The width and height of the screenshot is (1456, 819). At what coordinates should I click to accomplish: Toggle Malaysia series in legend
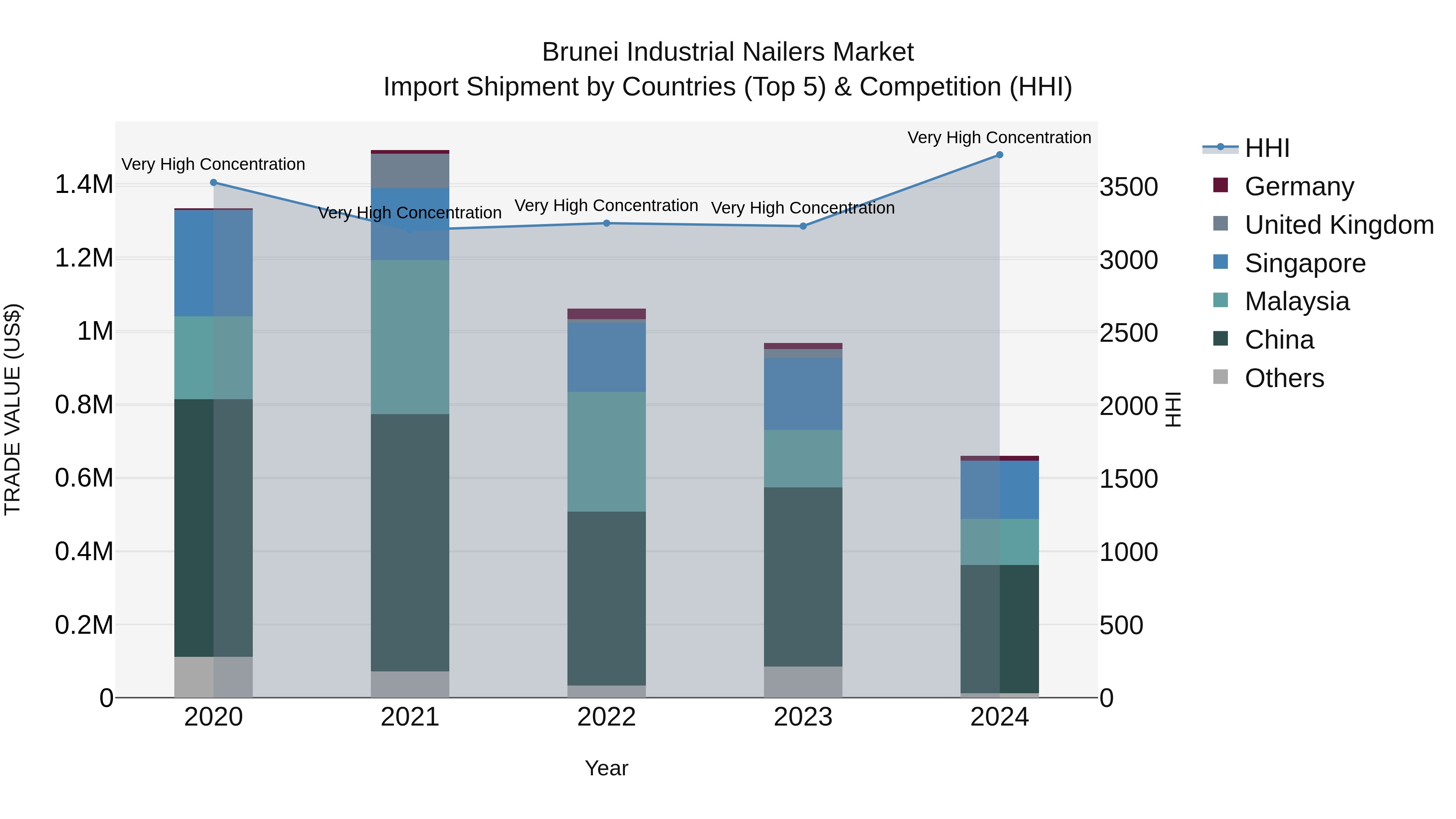1281,301
